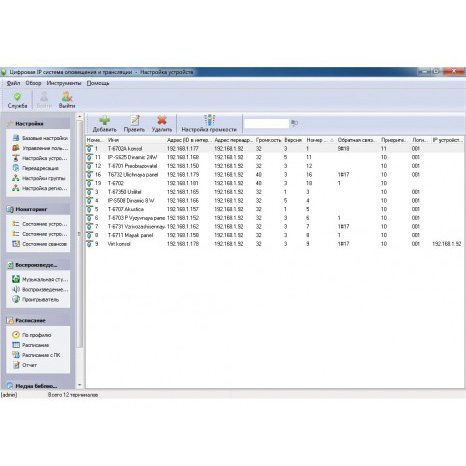This screenshot has height=466, width=466.
Task: Click the sidebar scrollbar down arrow
Action: (x=80, y=385)
